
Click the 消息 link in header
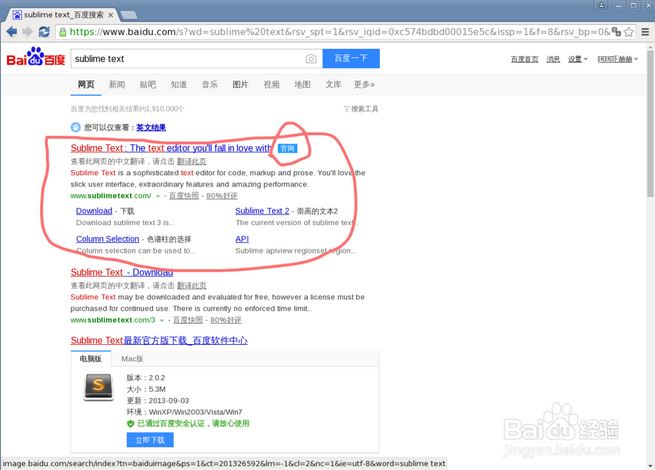[x=553, y=59]
